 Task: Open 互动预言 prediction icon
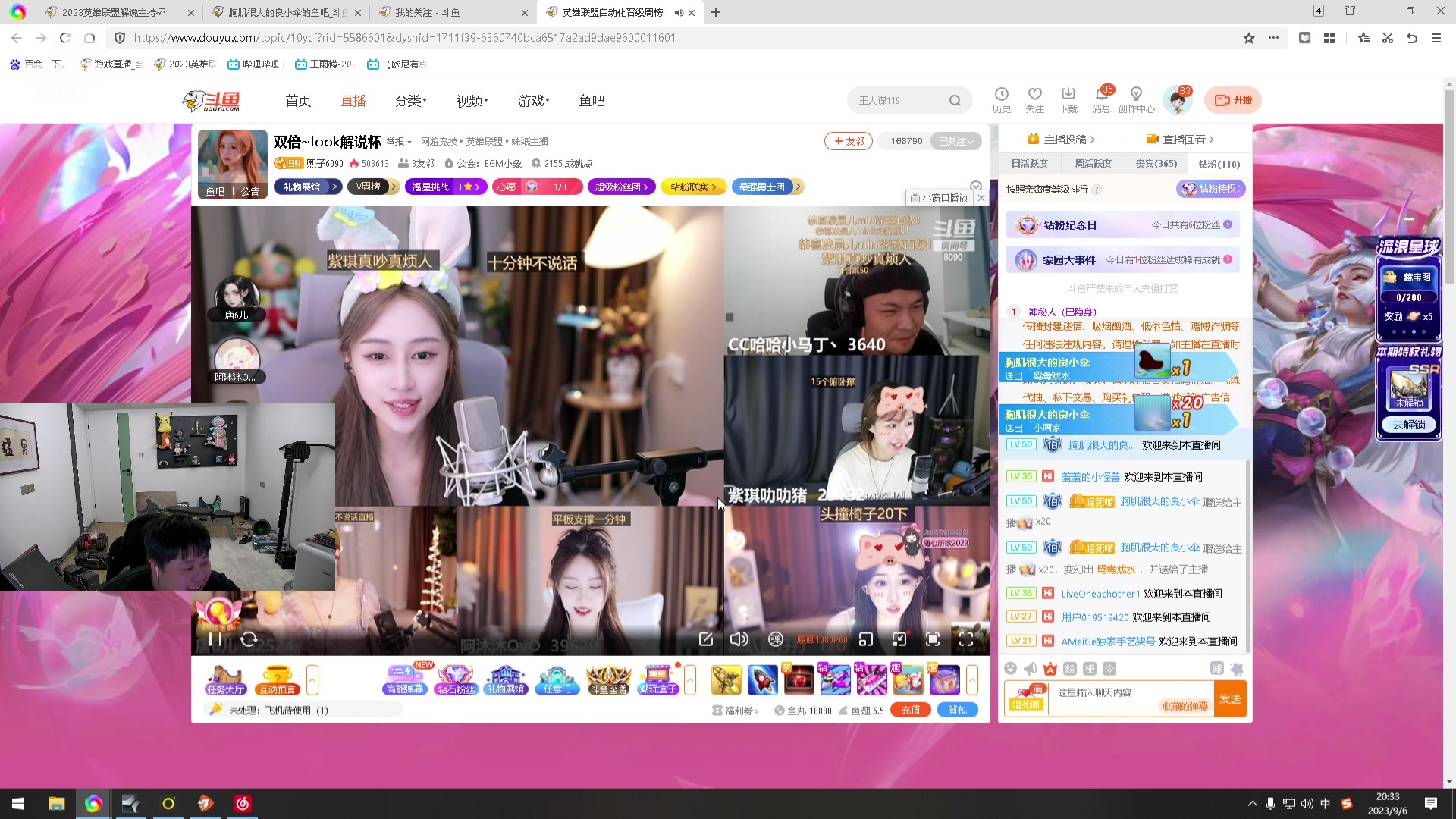(278, 679)
